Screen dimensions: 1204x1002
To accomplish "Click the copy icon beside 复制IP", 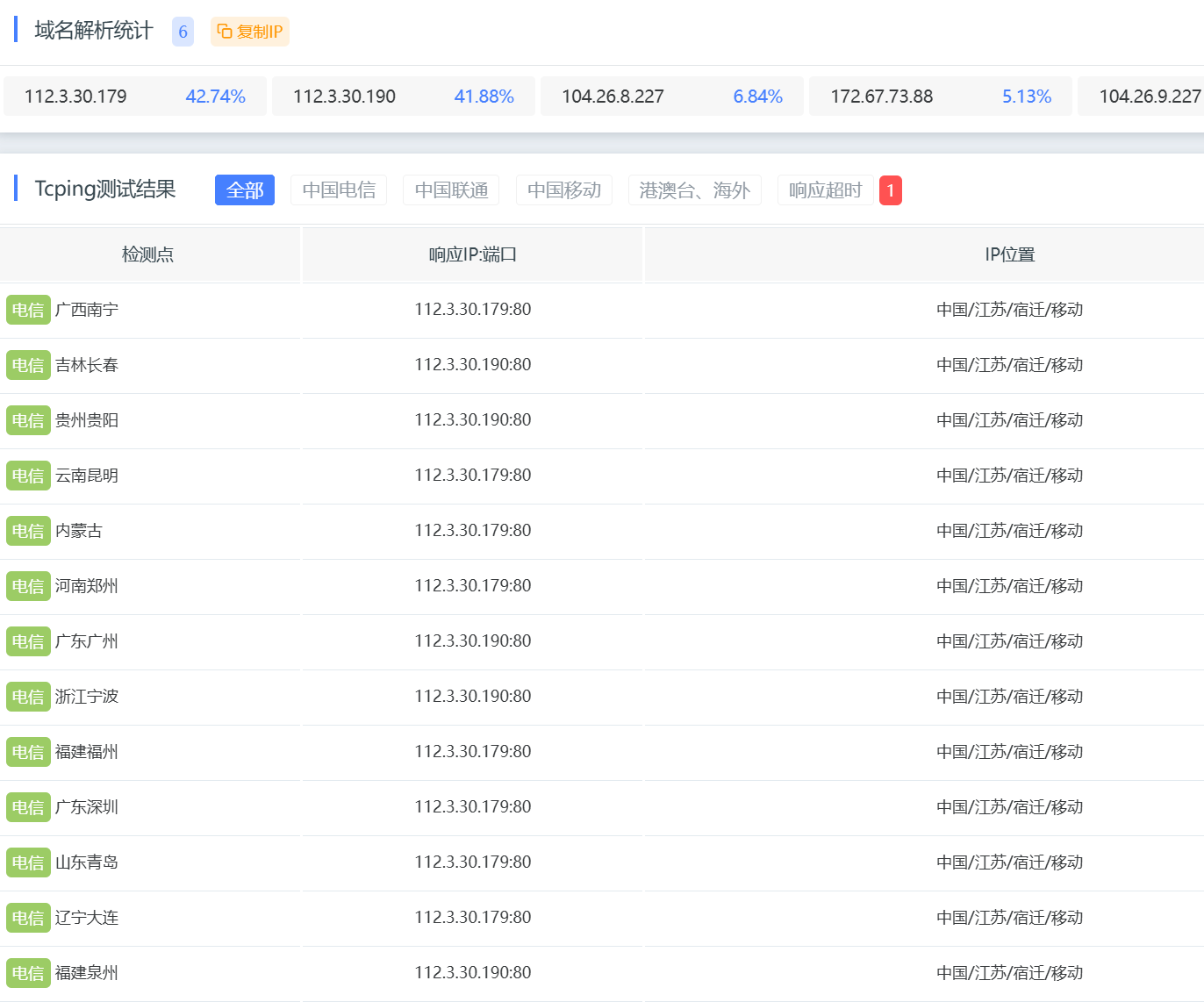I will point(225,32).
